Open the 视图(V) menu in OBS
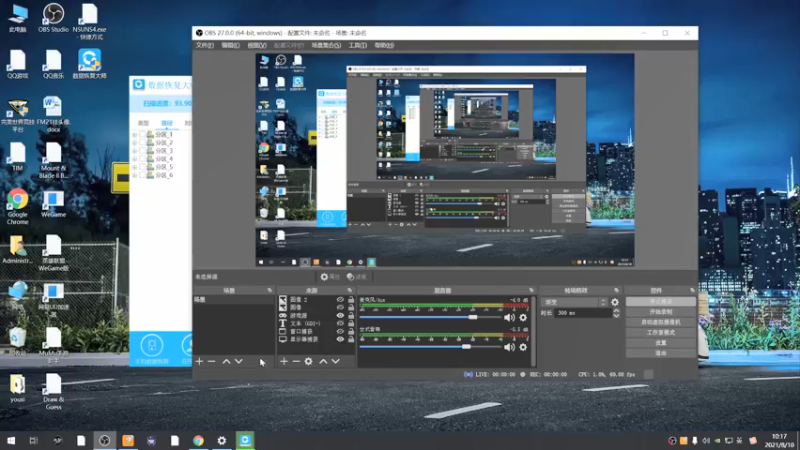 [257, 45]
